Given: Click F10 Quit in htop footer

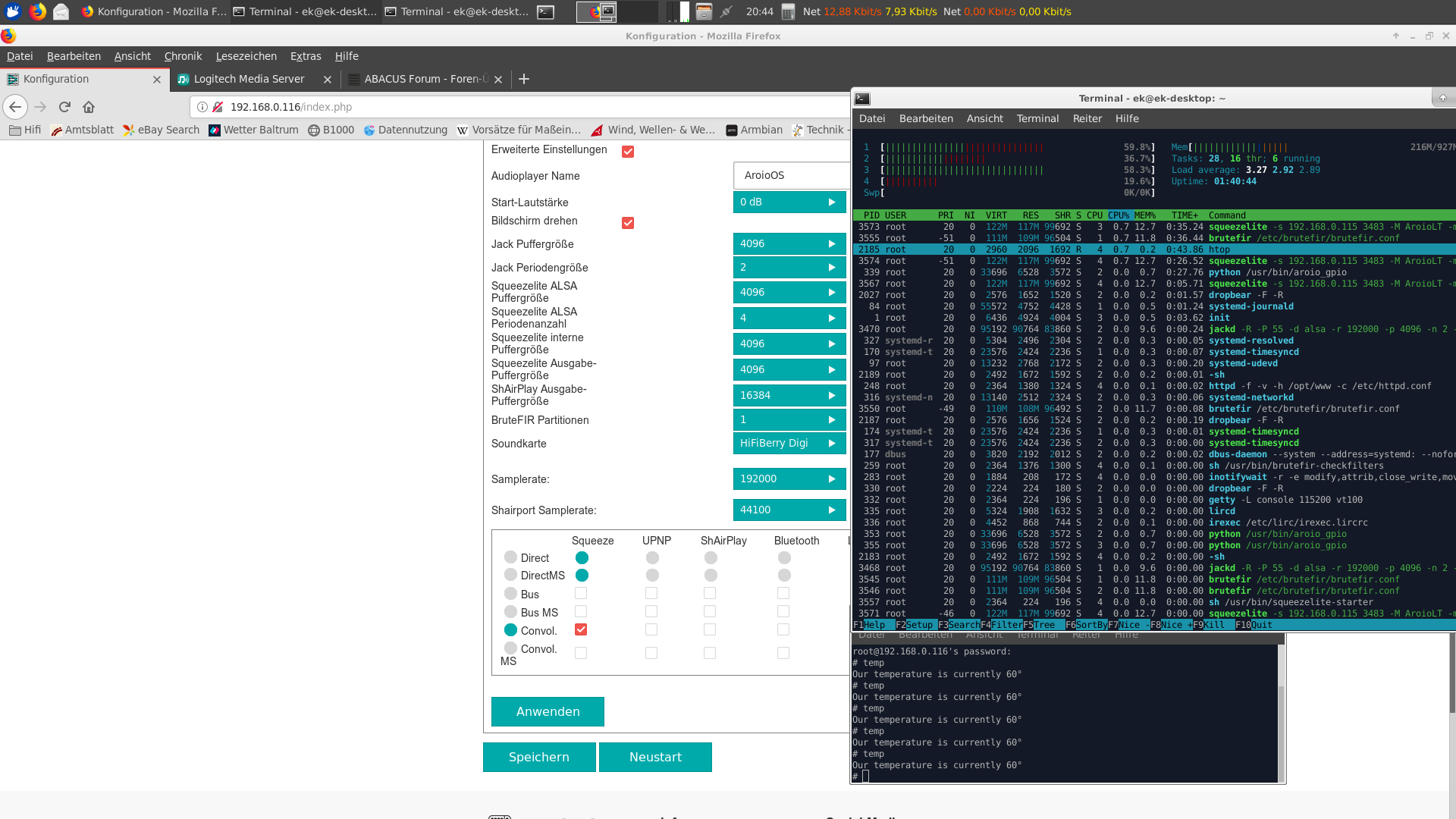Looking at the screenshot, I should point(1255,625).
